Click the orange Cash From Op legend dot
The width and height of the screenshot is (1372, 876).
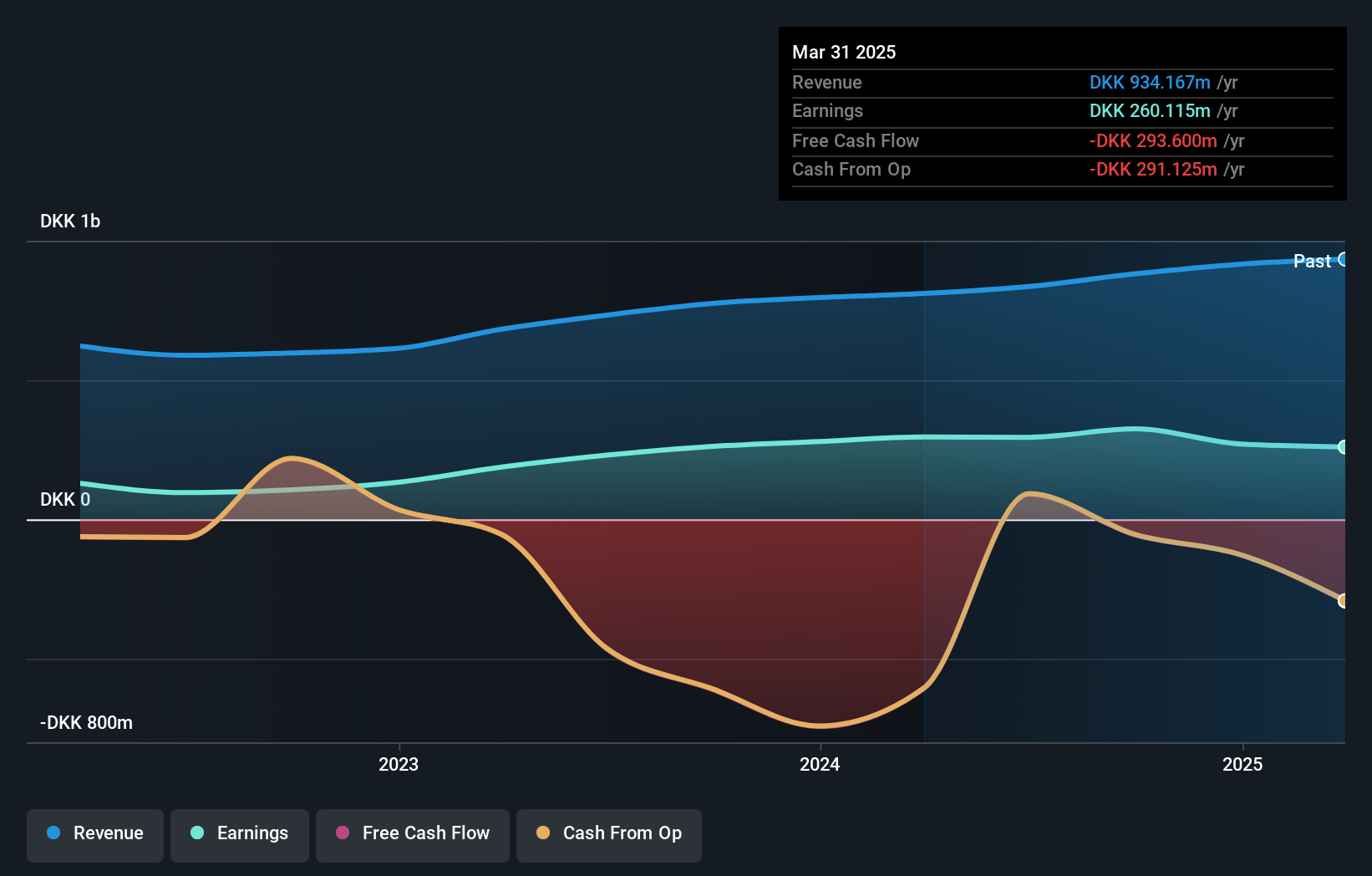[x=543, y=833]
